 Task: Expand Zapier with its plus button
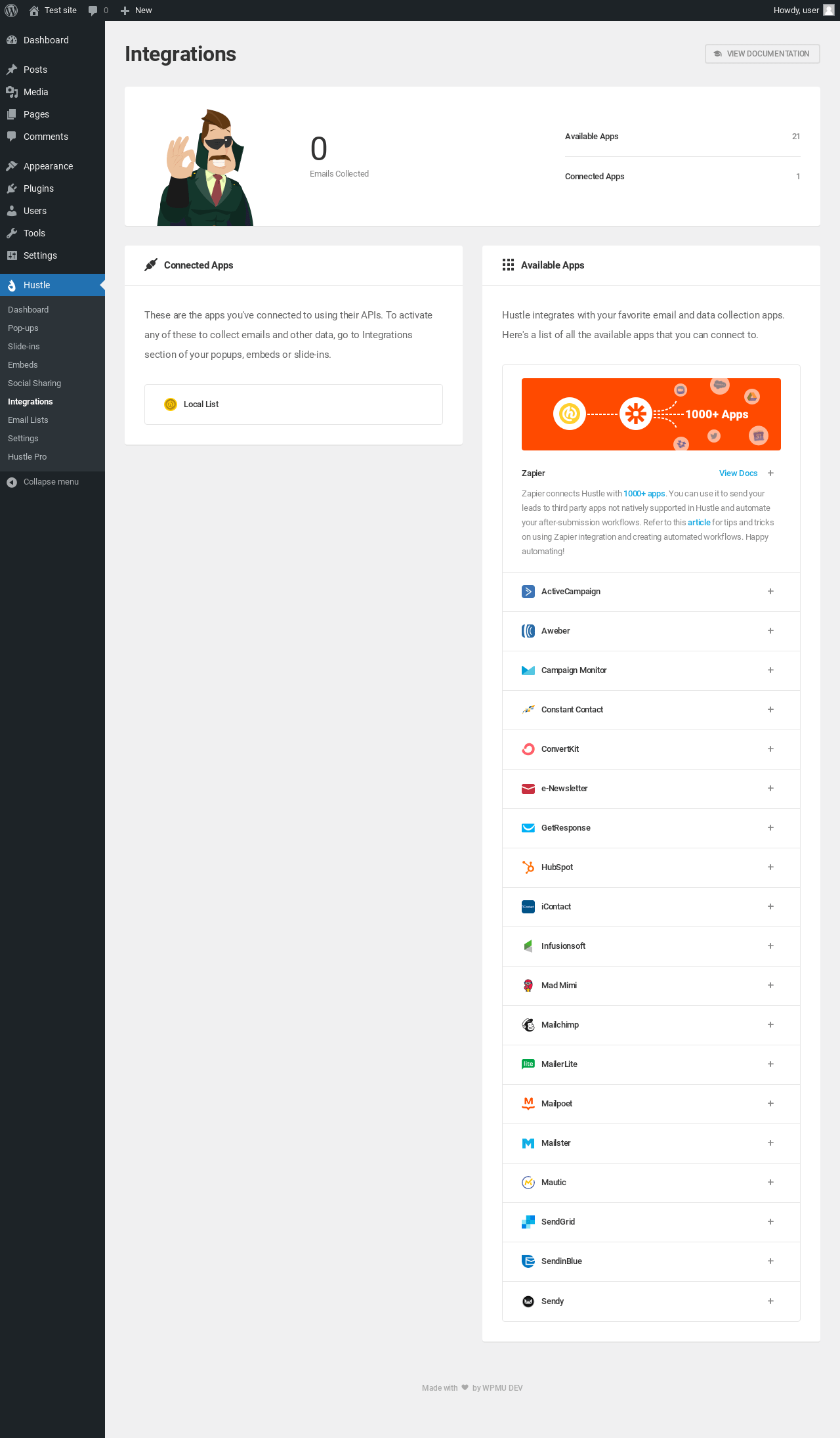coord(770,473)
